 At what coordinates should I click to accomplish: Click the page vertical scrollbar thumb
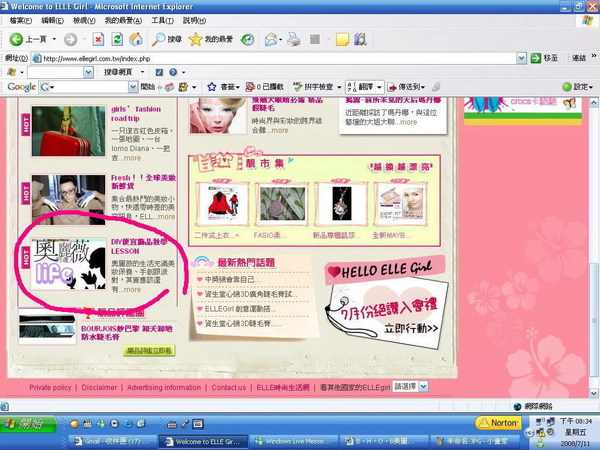coord(593,322)
